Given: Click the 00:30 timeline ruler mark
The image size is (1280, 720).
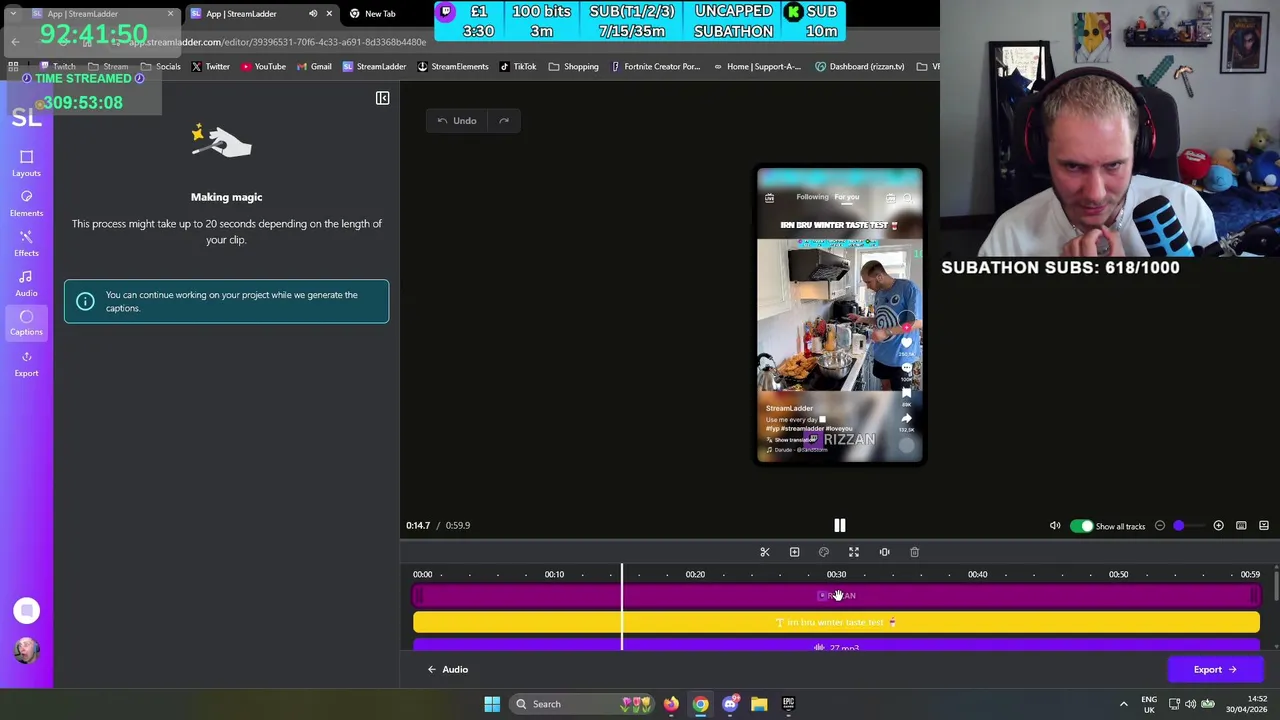Looking at the screenshot, I should [836, 575].
